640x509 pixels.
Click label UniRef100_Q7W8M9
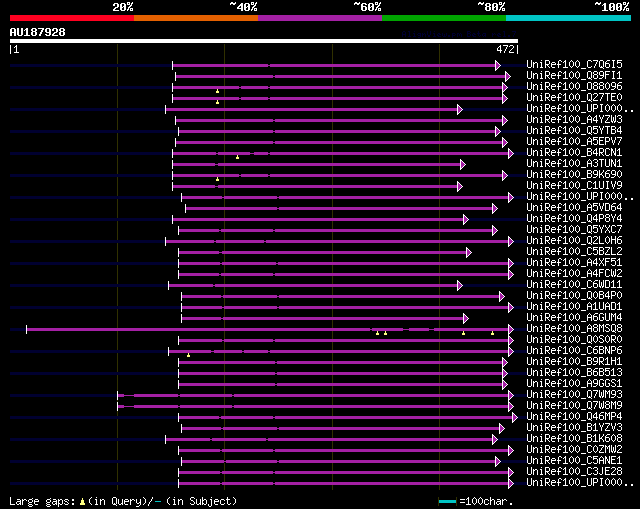[574, 406]
